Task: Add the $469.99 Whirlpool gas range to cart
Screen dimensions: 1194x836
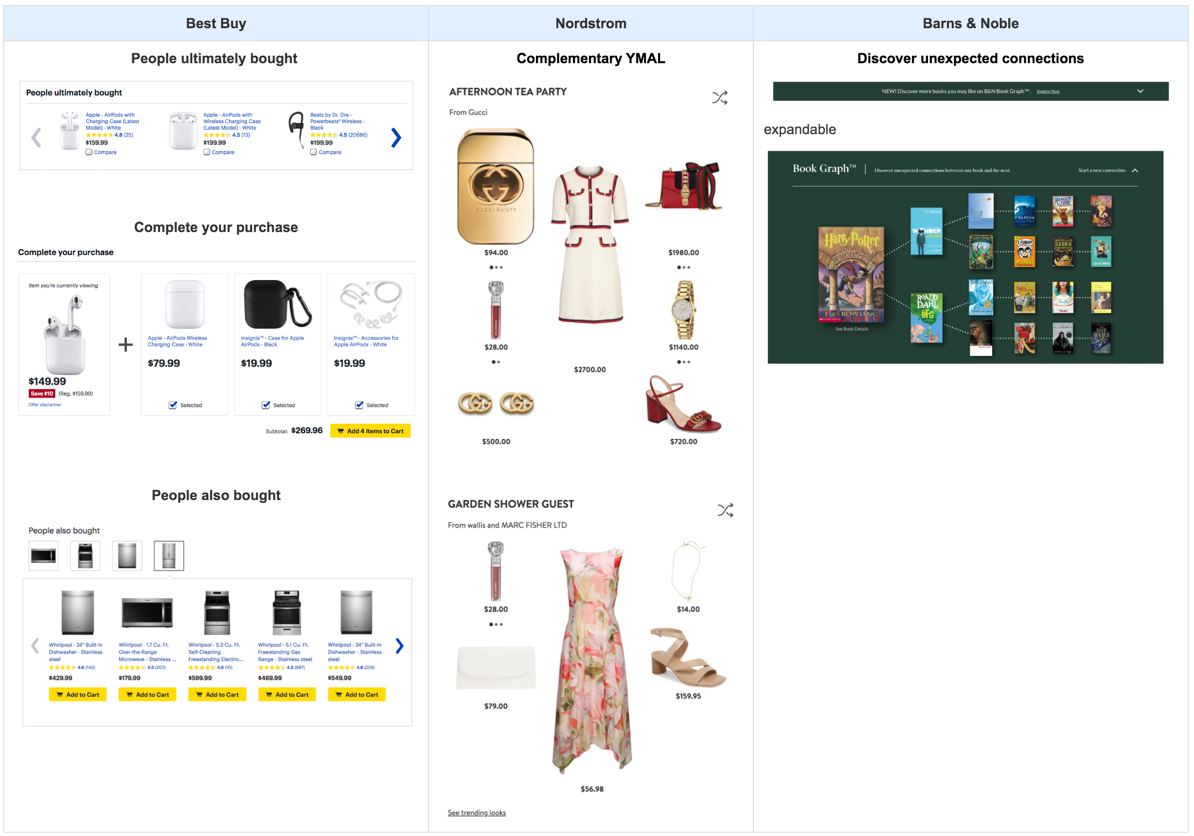Action: pos(287,694)
